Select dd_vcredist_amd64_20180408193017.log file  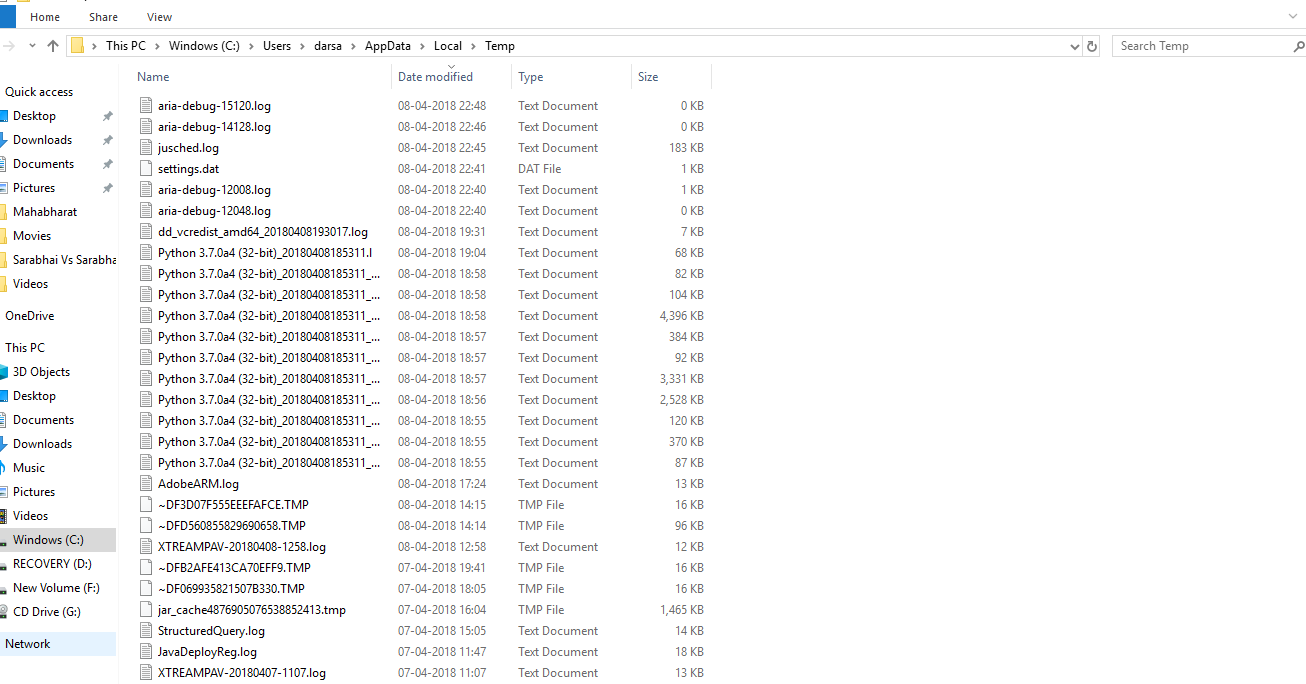pyautogui.click(x=263, y=232)
